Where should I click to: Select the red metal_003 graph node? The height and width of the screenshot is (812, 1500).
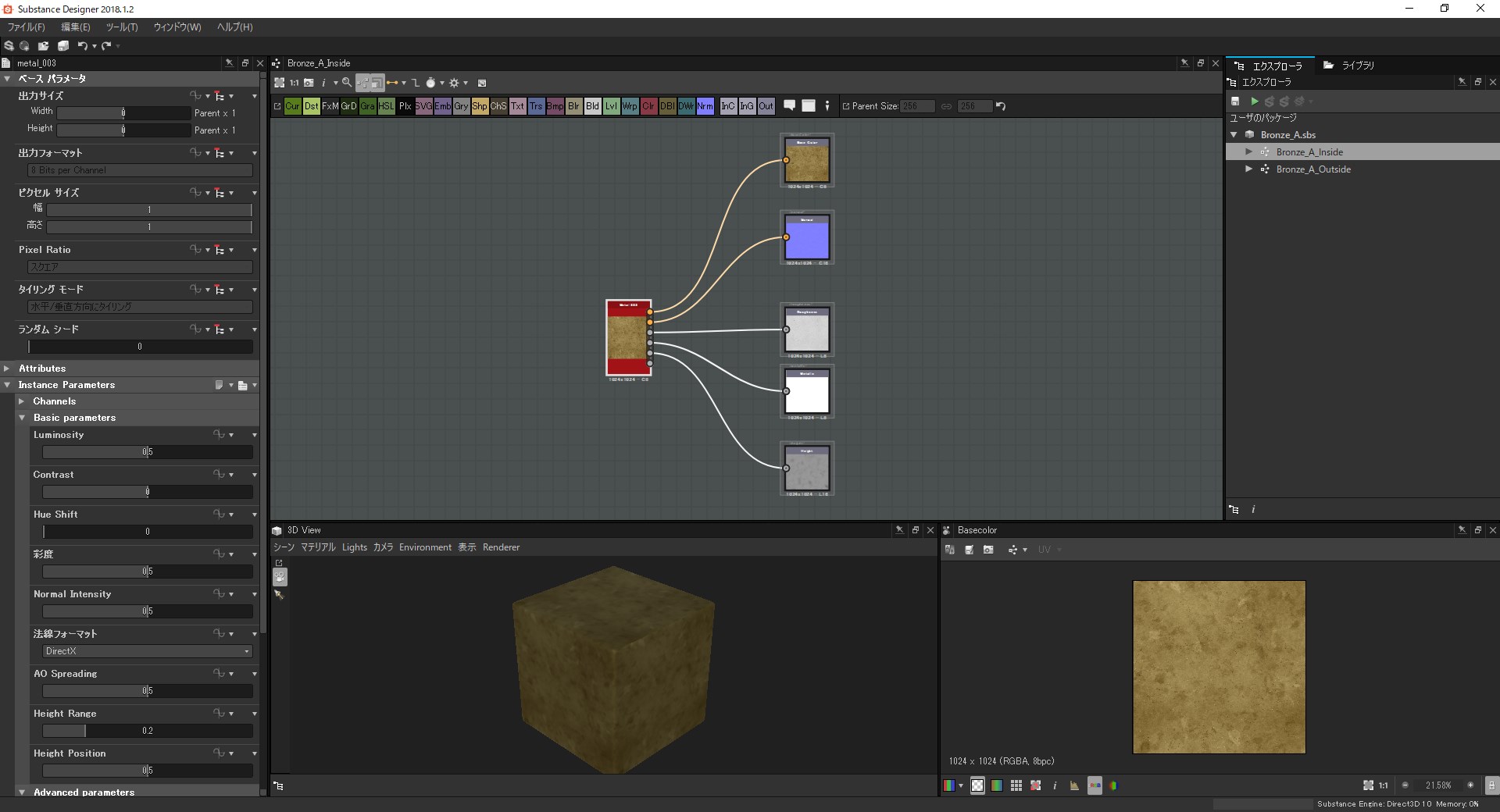click(x=628, y=338)
